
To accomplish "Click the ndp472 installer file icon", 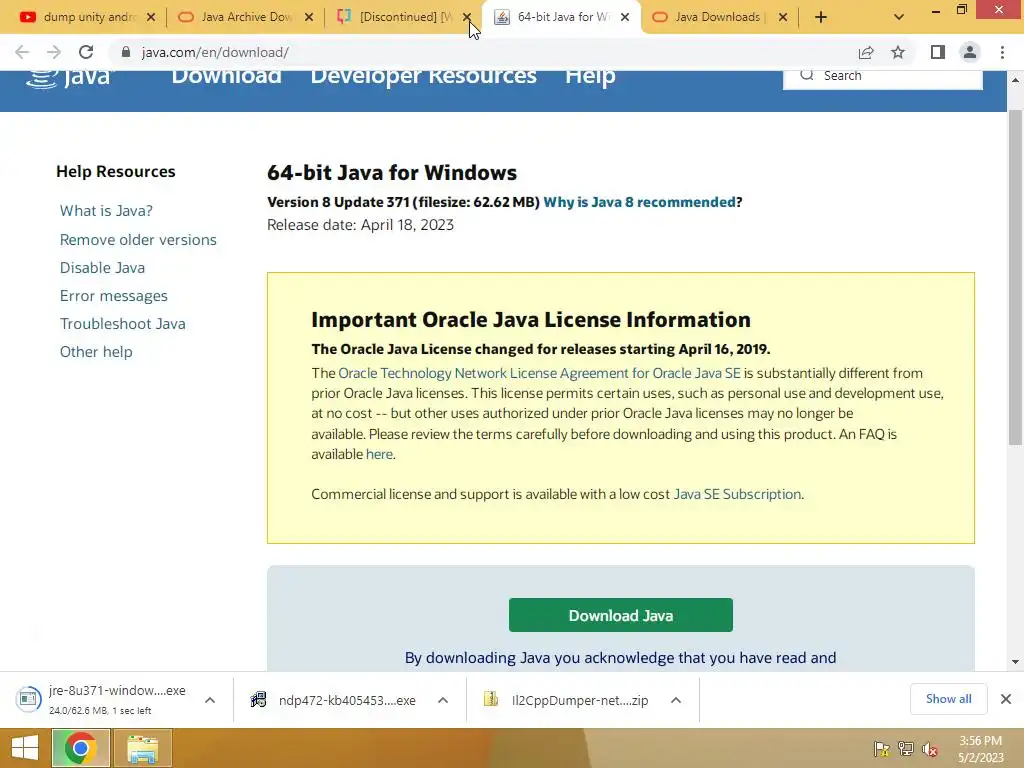I will pyautogui.click(x=259, y=700).
